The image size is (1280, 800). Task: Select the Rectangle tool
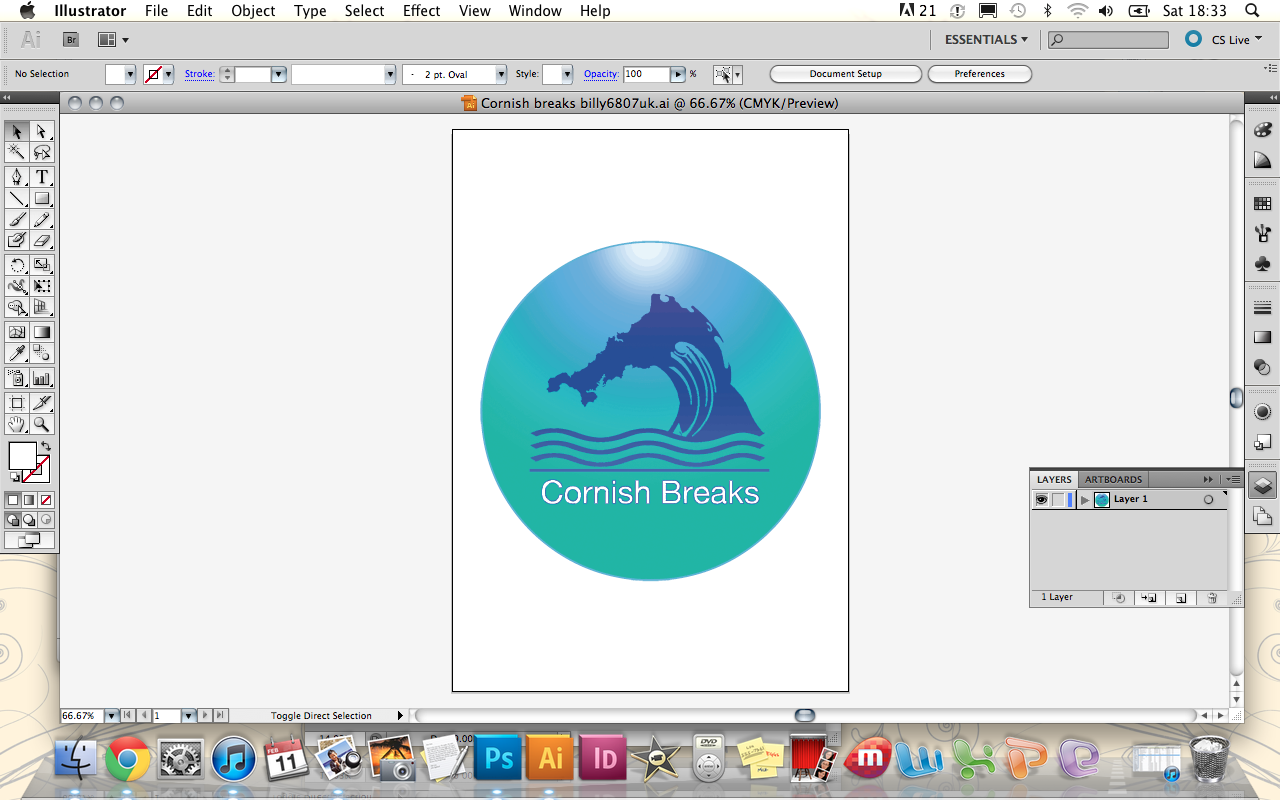[x=42, y=198]
